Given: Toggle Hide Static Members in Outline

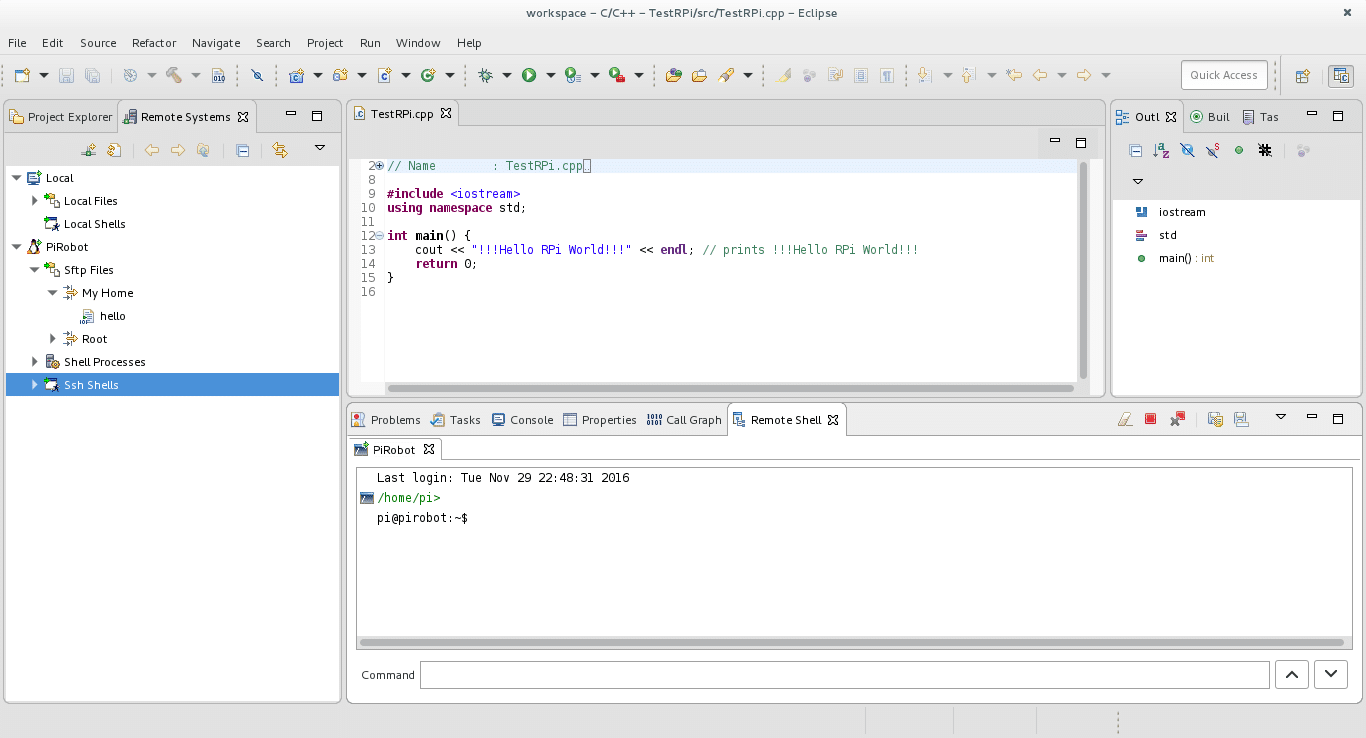Looking at the screenshot, I should (1213, 150).
